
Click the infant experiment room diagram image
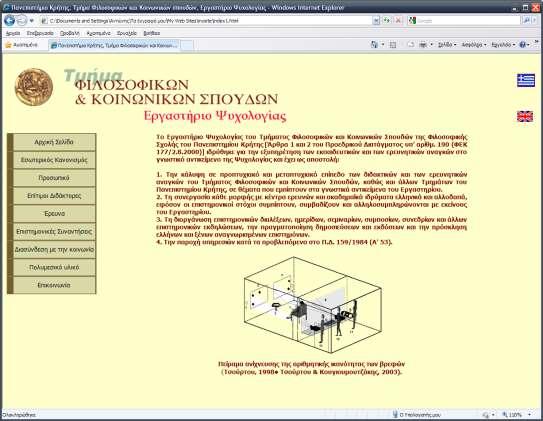tap(313, 305)
